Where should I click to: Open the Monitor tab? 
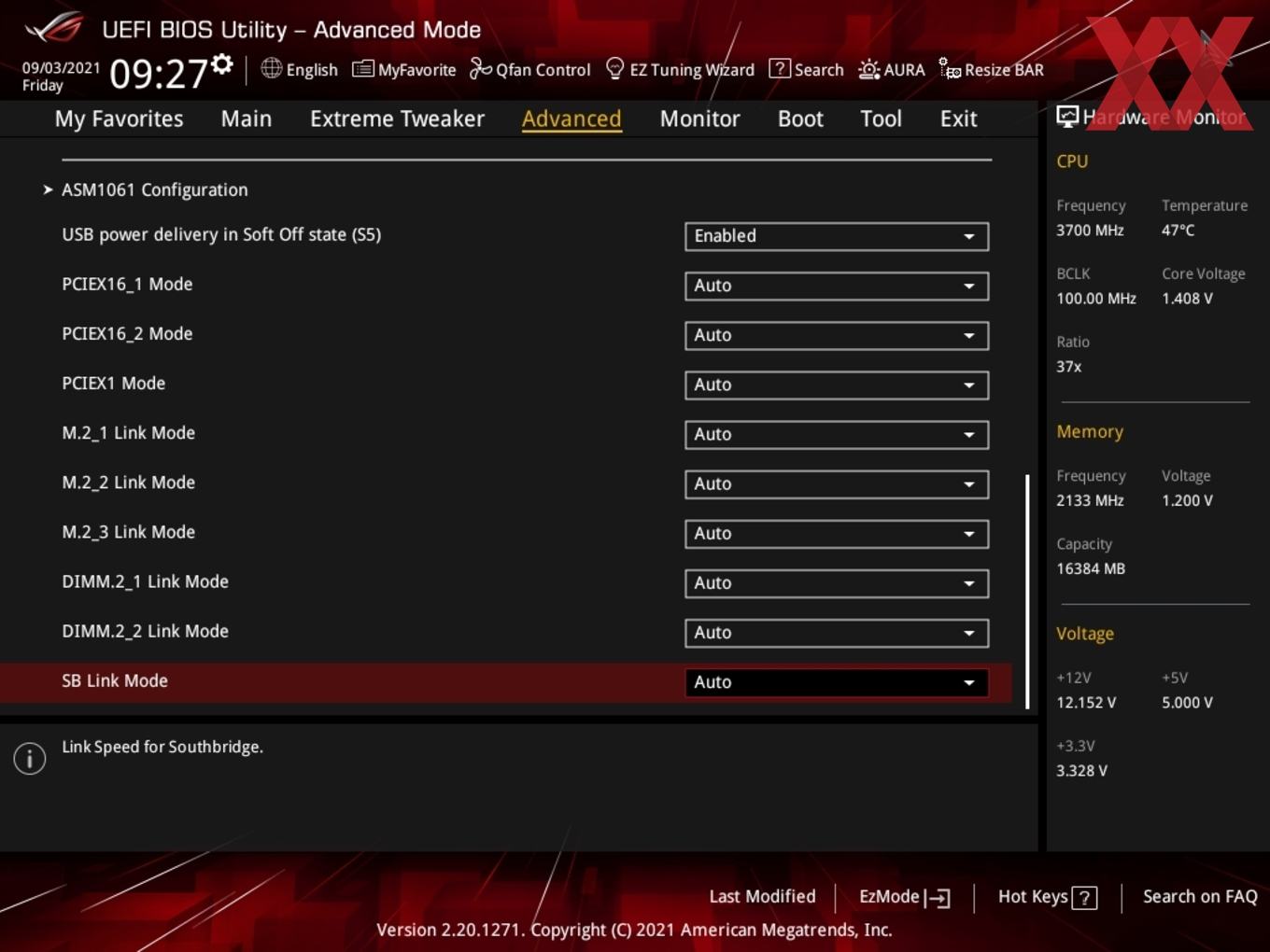[x=699, y=119]
